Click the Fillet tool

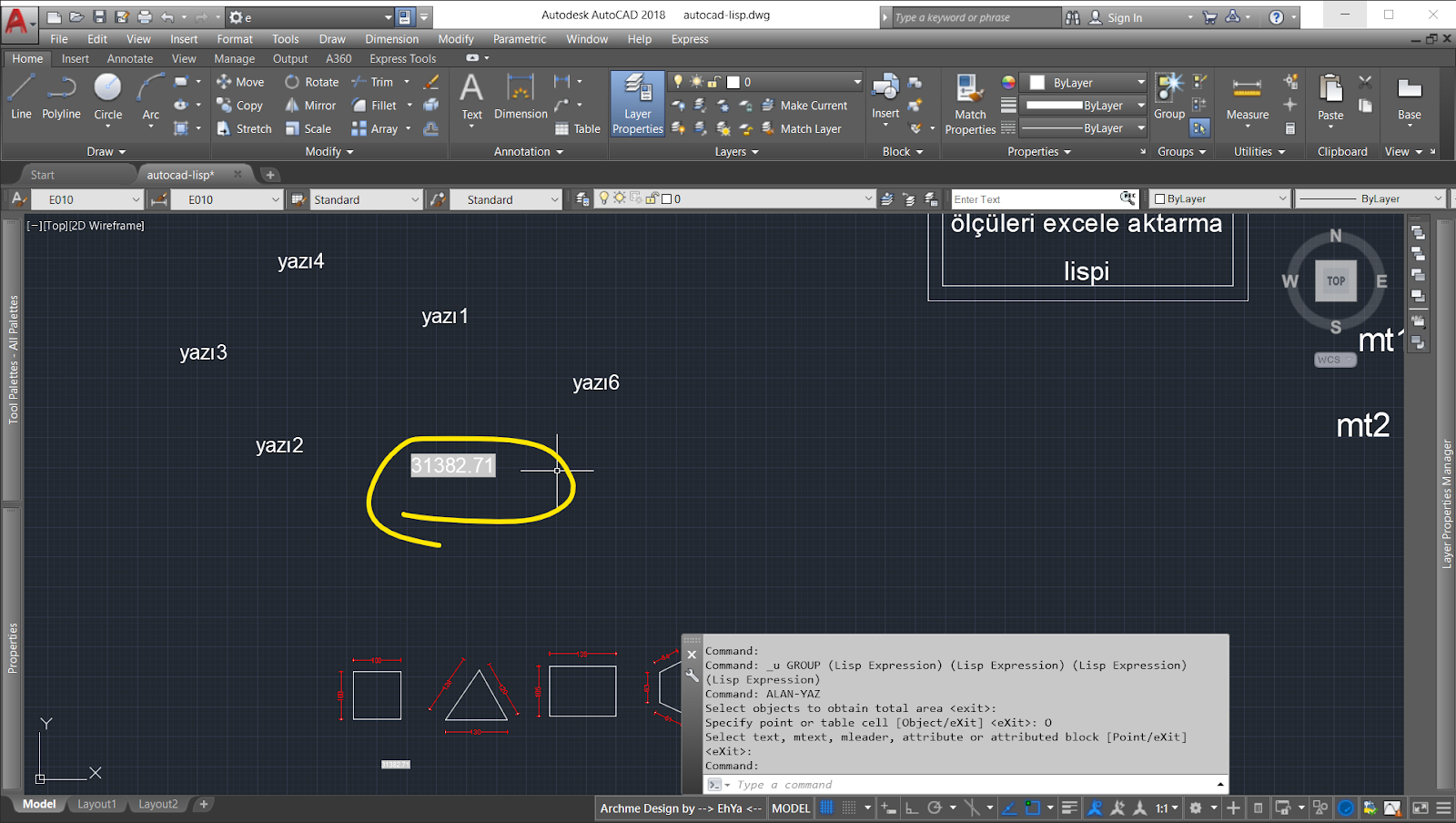click(374, 106)
